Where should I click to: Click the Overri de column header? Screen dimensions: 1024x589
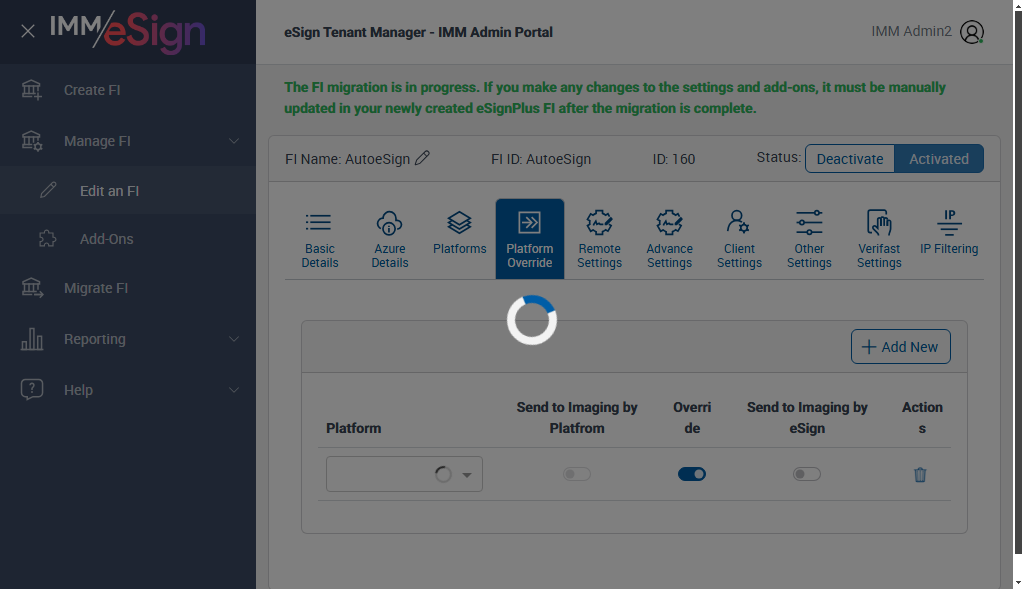tap(692, 418)
